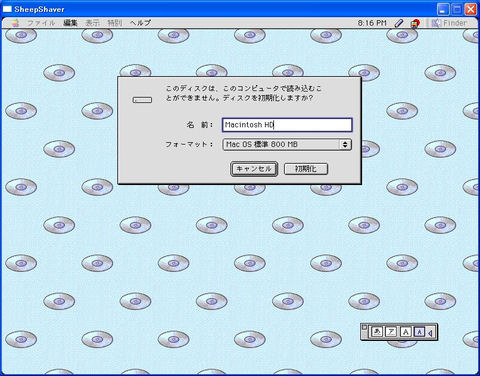
Task: Open the Apple menu icon
Action: point(15,23)
